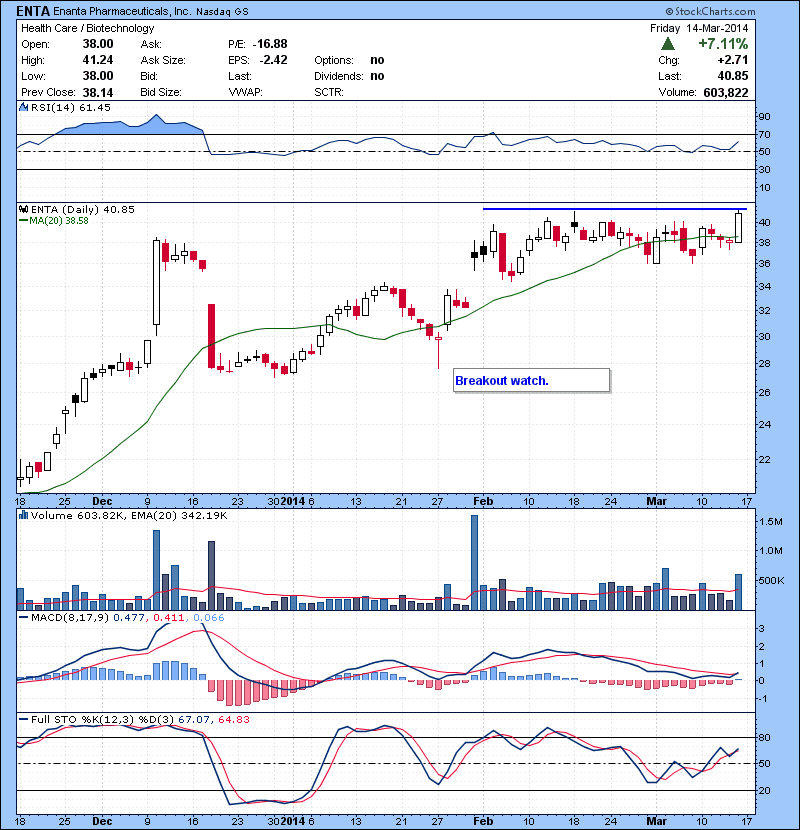
Task: Click the ENTA ticker symbol title
Action: click(33, 11)
